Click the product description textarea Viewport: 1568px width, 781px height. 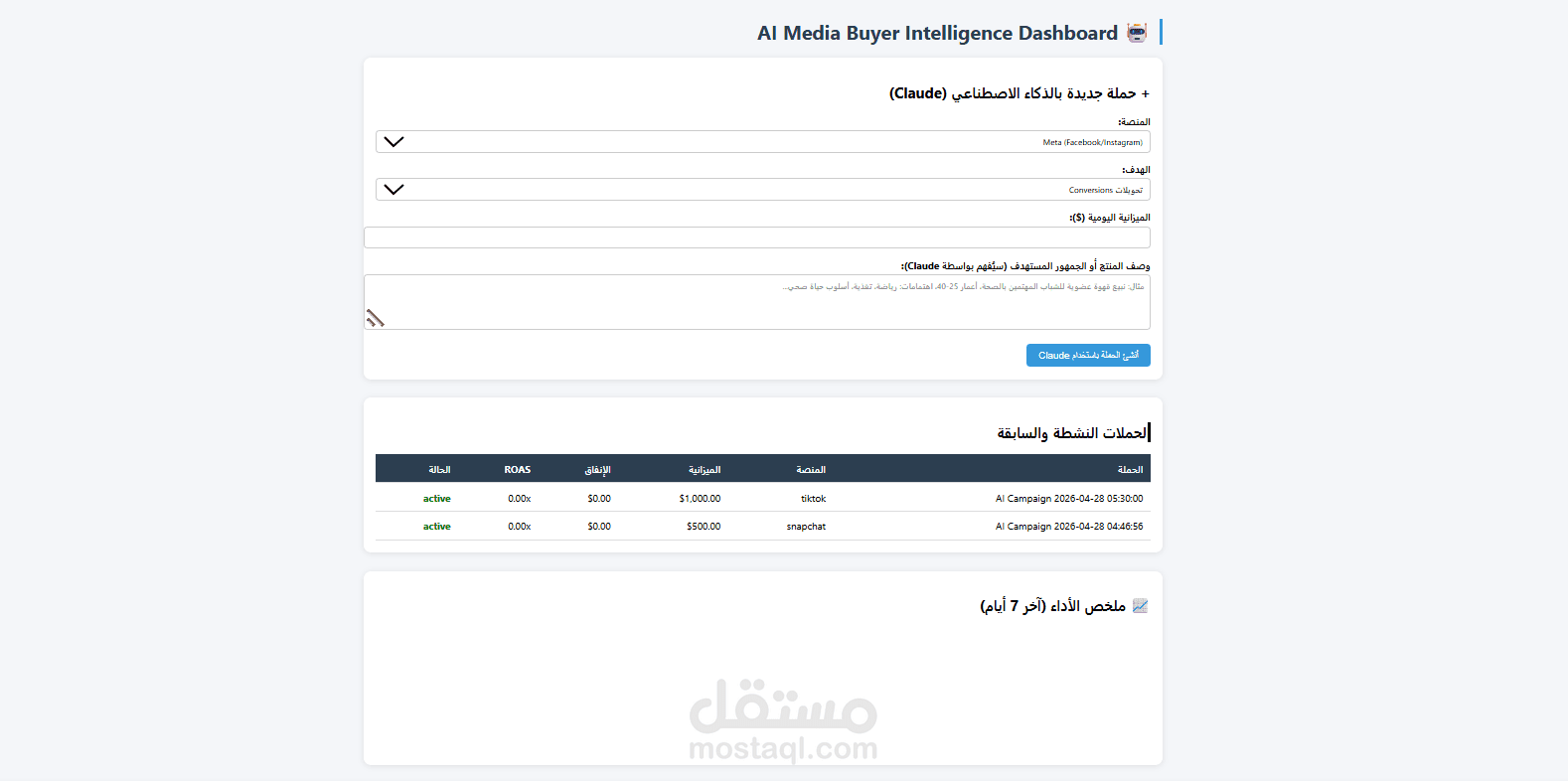click(757, 302)
